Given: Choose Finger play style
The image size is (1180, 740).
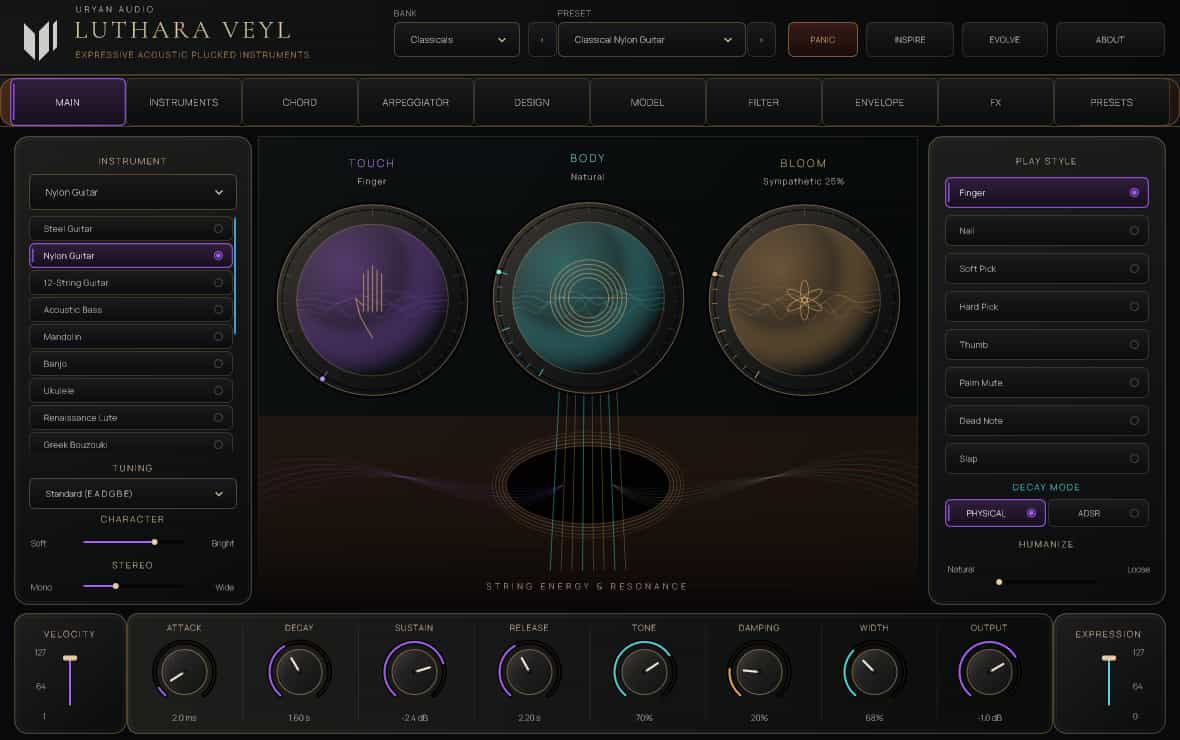Looking at the screenshot, I should click(x=1047, y=193).
